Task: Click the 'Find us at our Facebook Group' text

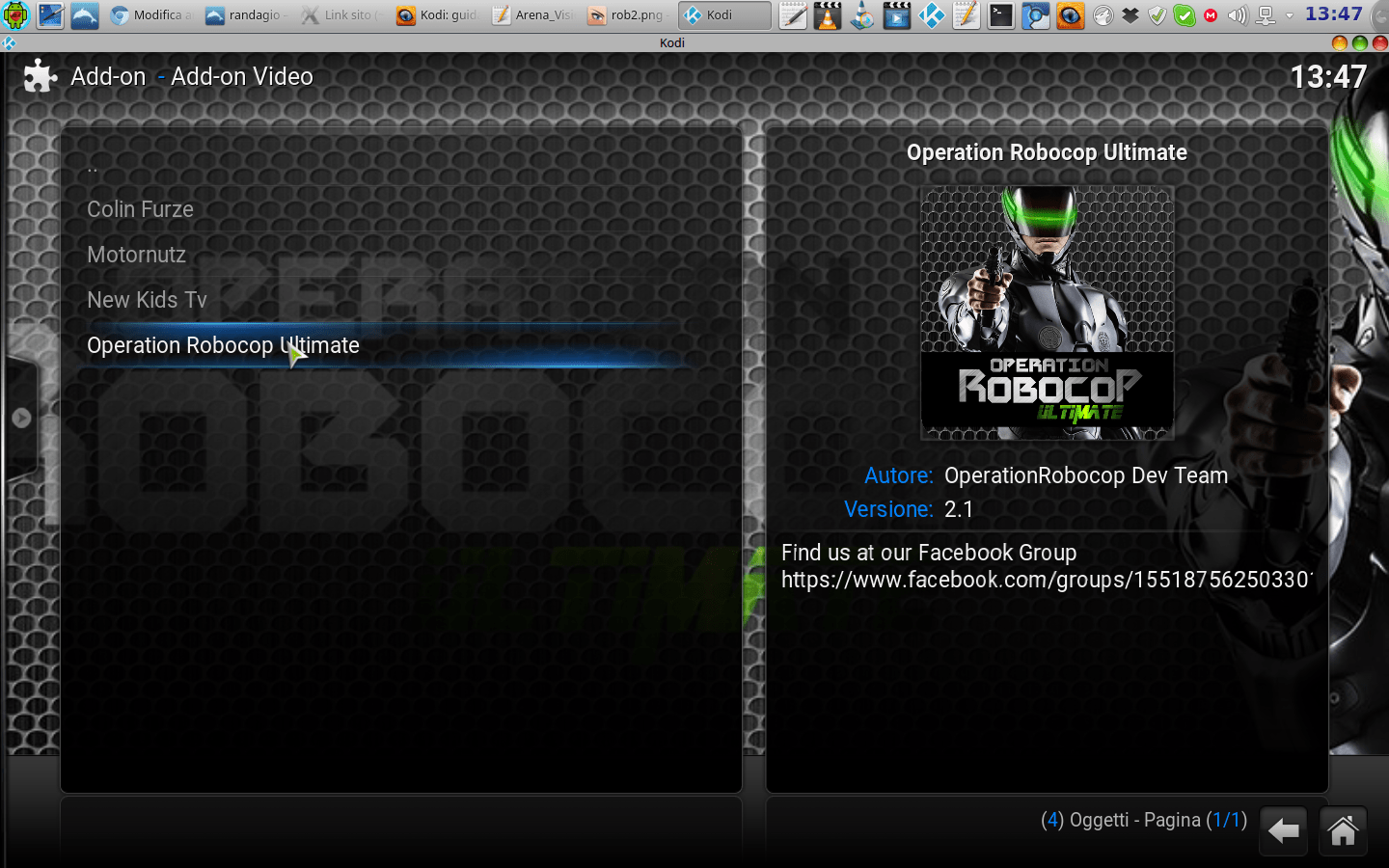Action: [x=929, y=553]
